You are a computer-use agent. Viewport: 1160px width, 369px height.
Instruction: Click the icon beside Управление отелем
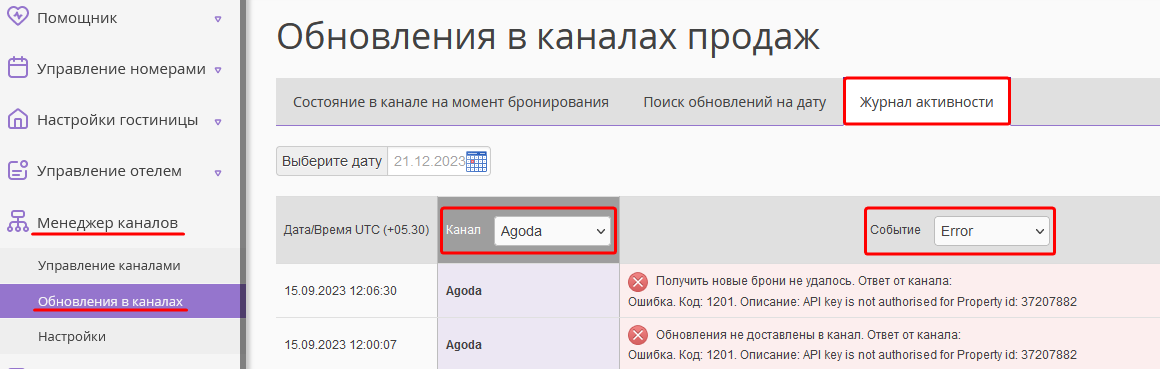tap(18, 170)
